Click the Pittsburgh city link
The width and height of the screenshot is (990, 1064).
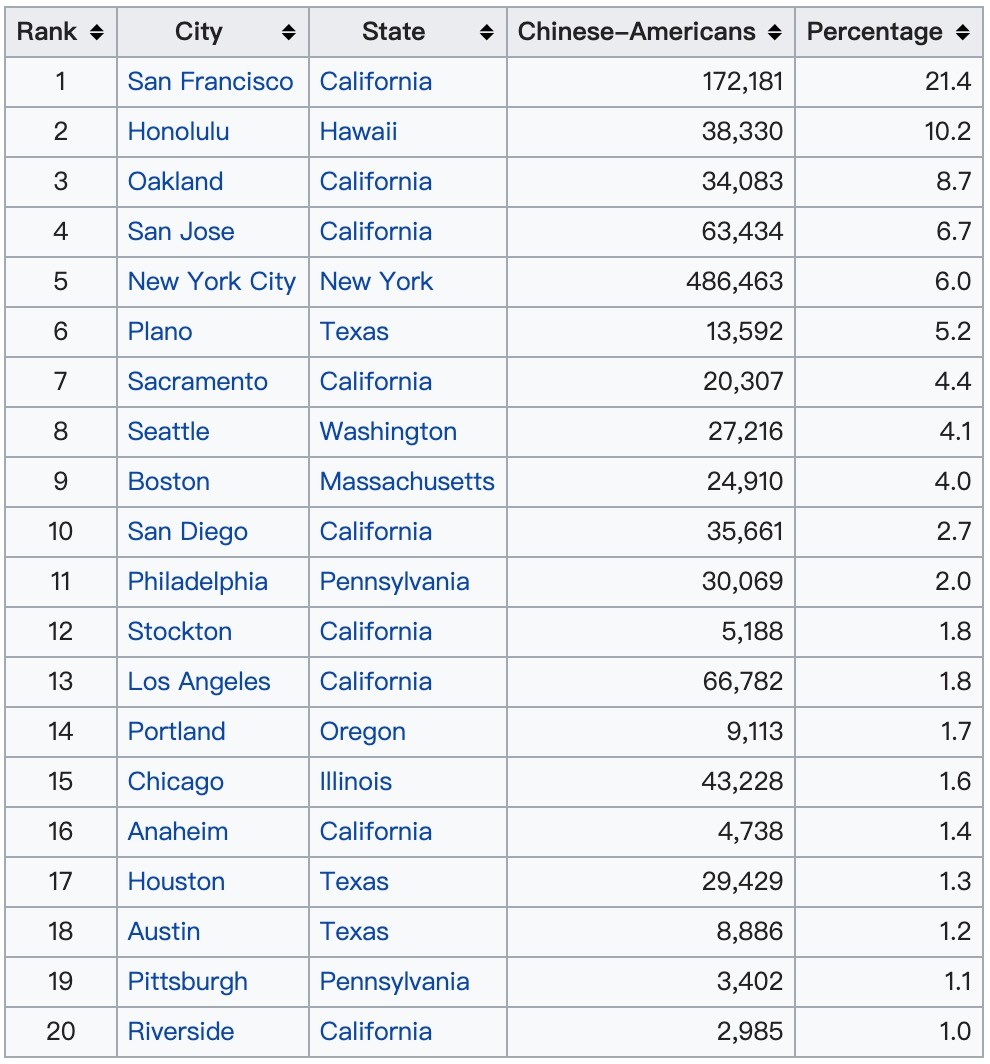(x=187, y=982)
